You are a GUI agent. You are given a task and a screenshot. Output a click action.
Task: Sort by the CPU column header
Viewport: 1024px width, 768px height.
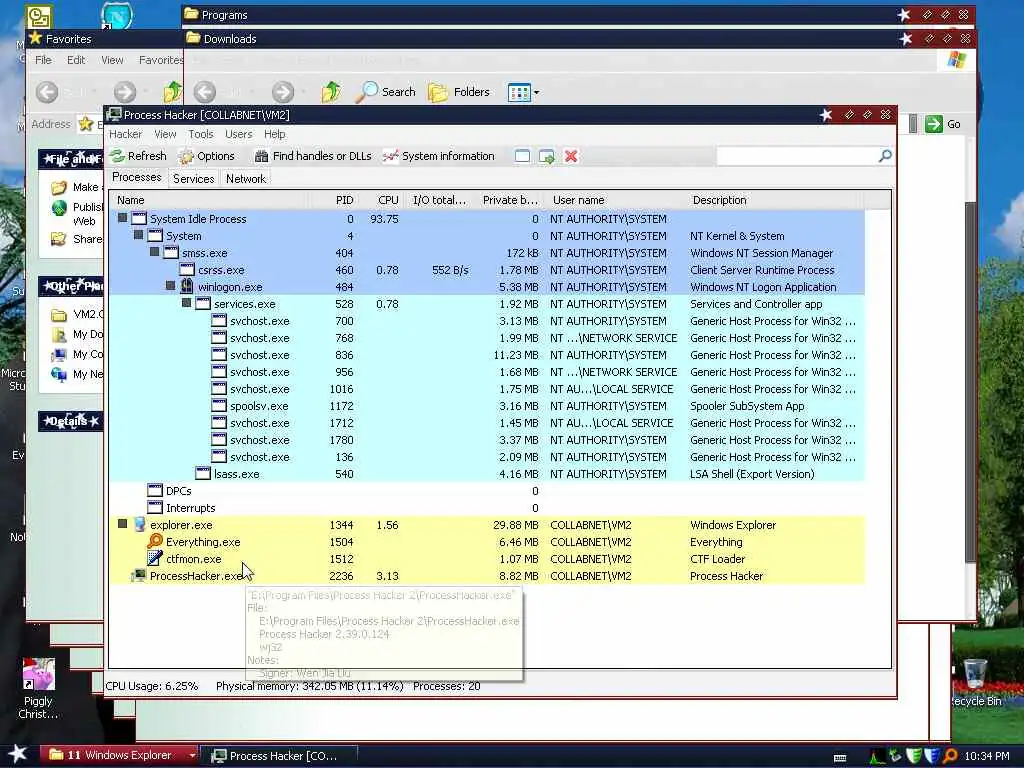click(x=380, y=200)
